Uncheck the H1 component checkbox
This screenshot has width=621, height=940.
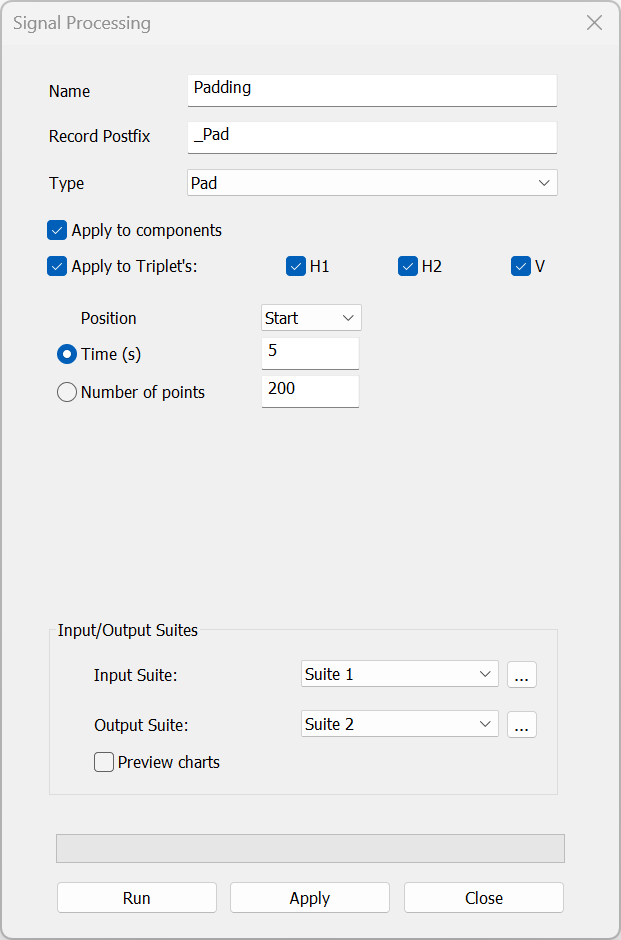pos(296,267)
